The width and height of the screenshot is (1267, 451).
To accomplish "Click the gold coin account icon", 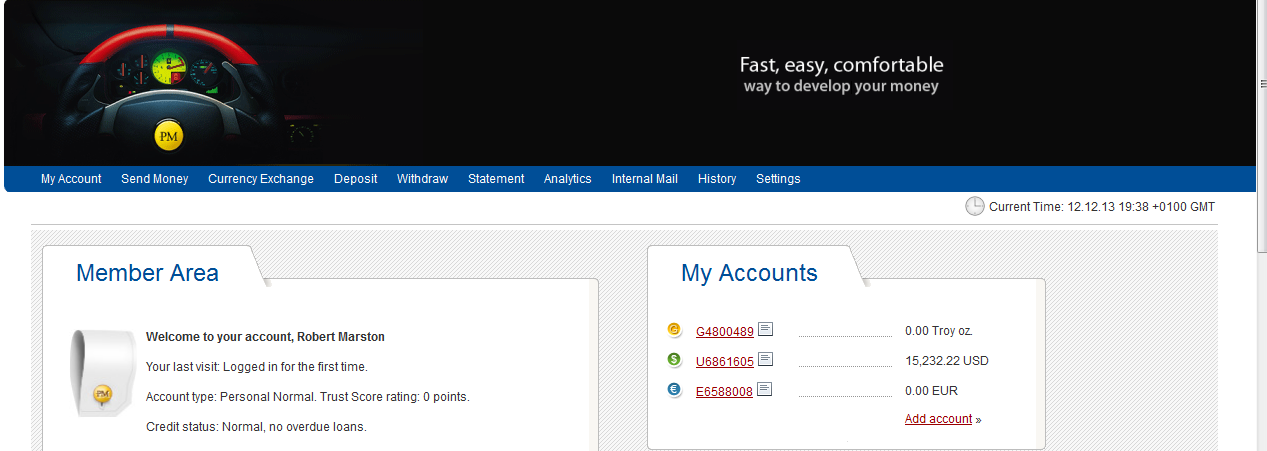I will pos(674,330).
